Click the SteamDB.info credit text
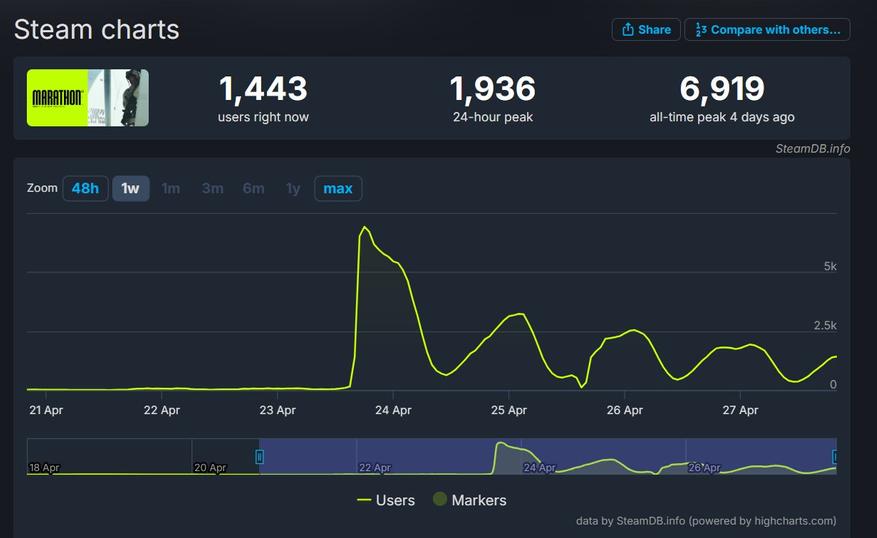The height and width of the screenshot is (538, 877). (x=812, y=149)
